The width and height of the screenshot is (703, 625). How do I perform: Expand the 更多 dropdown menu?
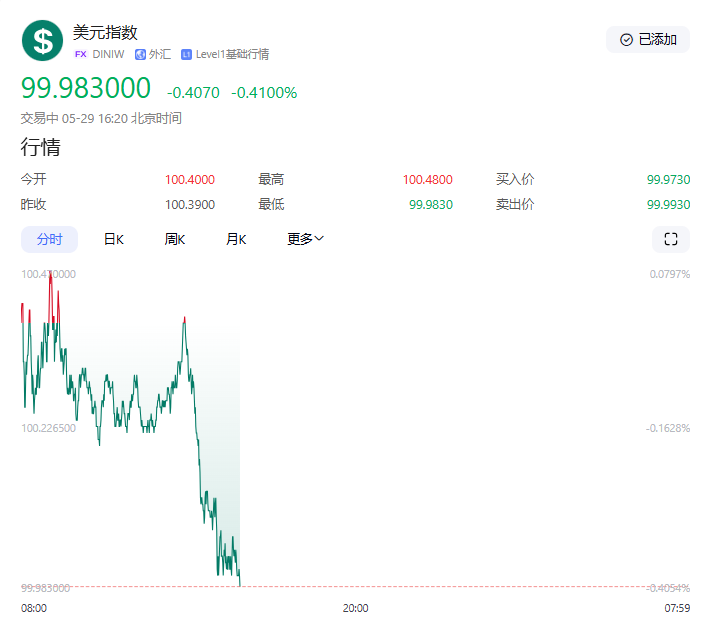[305, 239]
